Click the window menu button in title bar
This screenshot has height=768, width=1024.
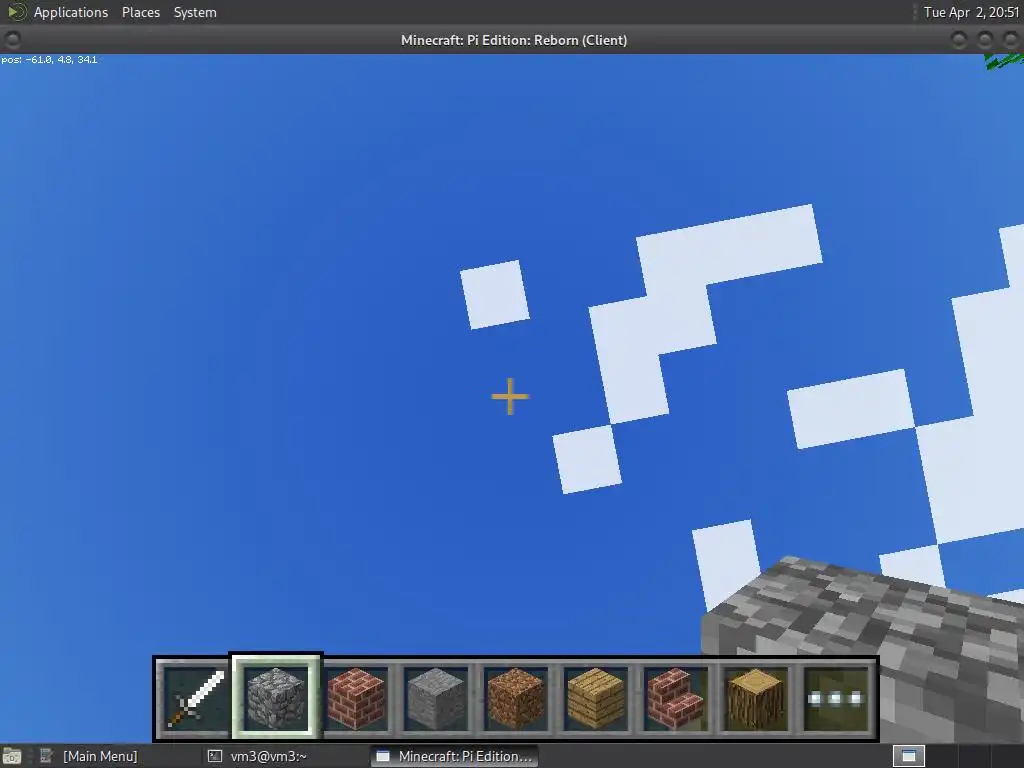point(12,40)
